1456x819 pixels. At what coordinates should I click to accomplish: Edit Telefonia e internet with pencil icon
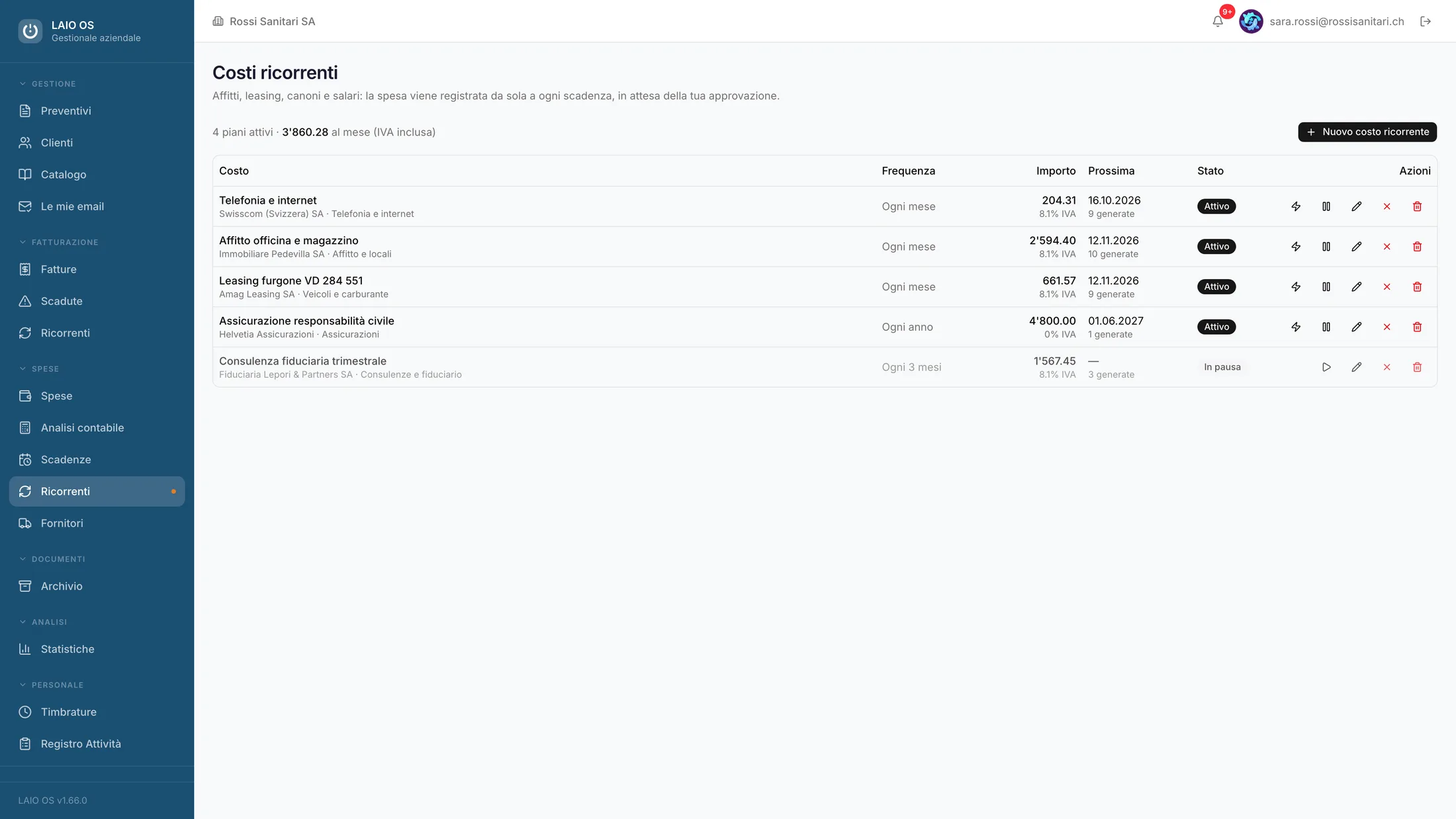coord(1357,206)
